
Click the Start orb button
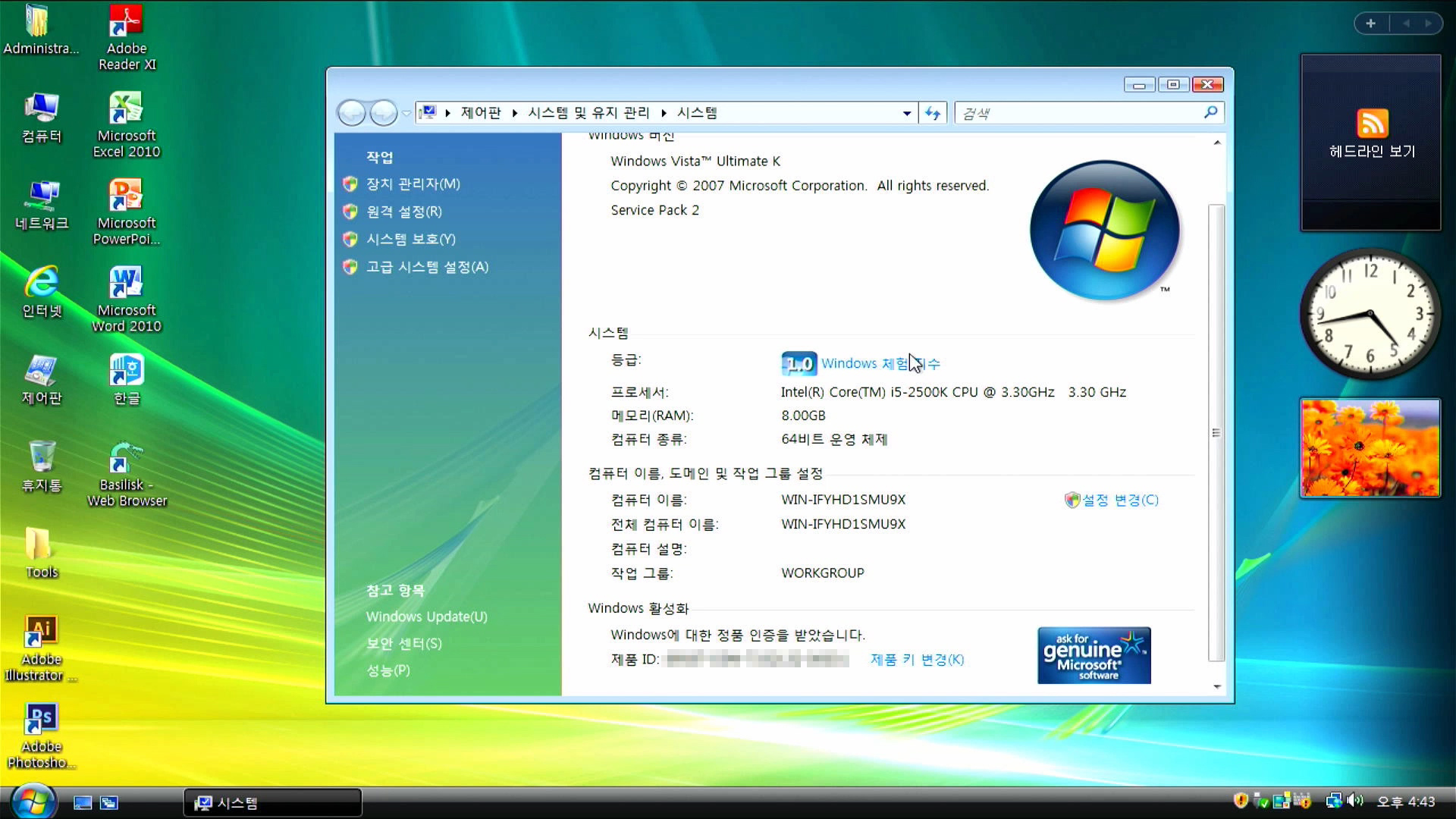tap(33, 802)
